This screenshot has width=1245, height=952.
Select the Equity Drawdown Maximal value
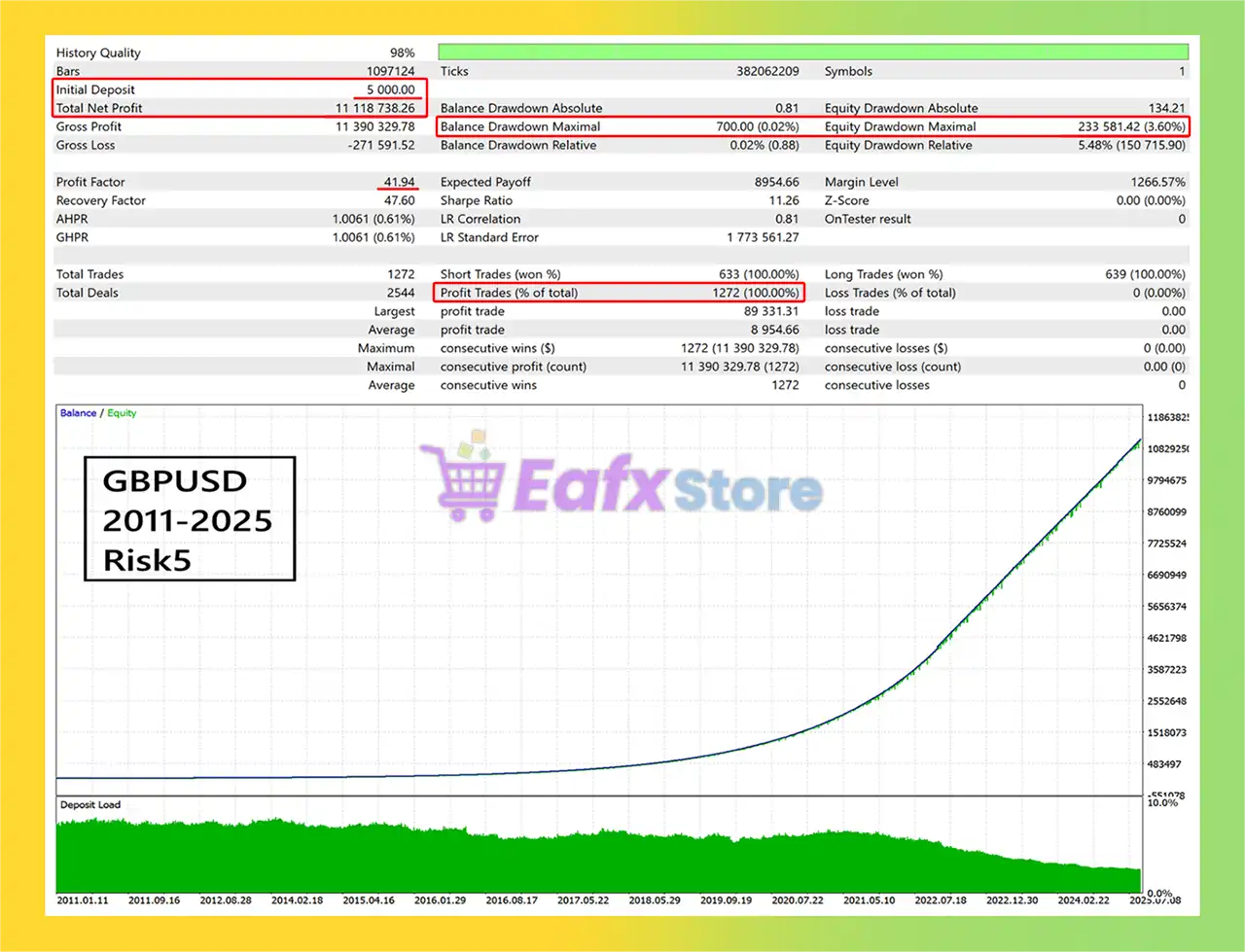(x=1131, y=126)
